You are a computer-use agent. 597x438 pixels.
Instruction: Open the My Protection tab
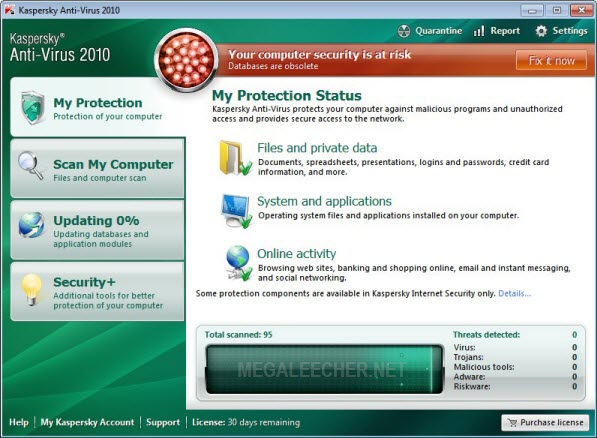pyautogui.click(x=97, y=107)
